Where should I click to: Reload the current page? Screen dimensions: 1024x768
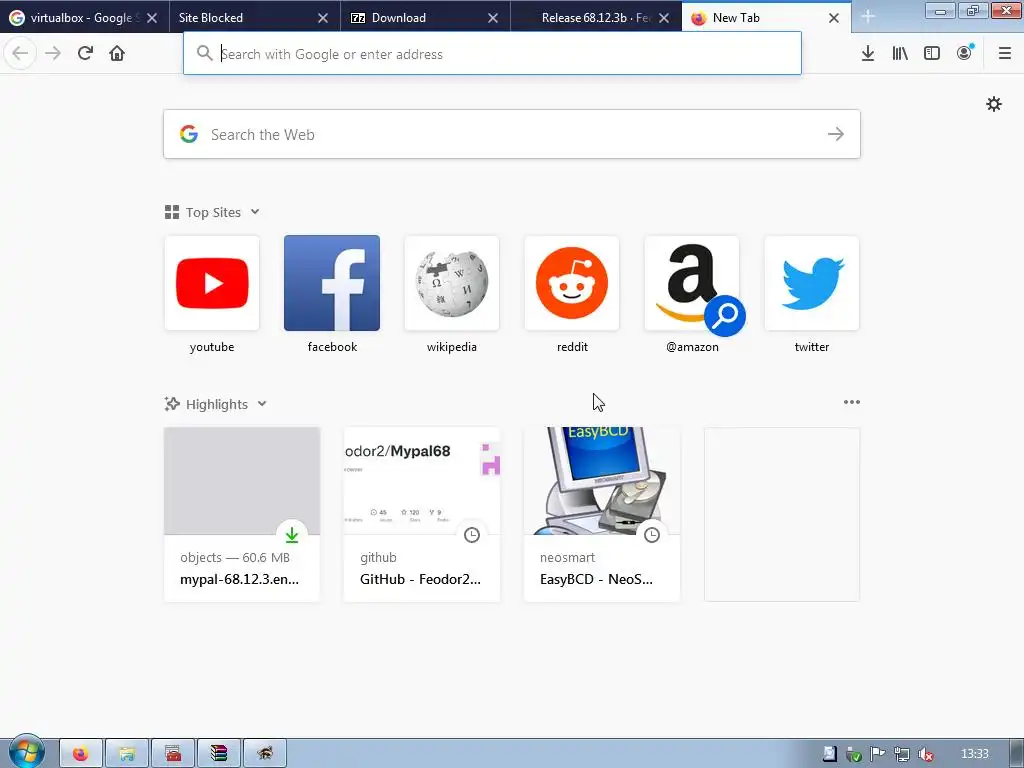click(85, 53)
